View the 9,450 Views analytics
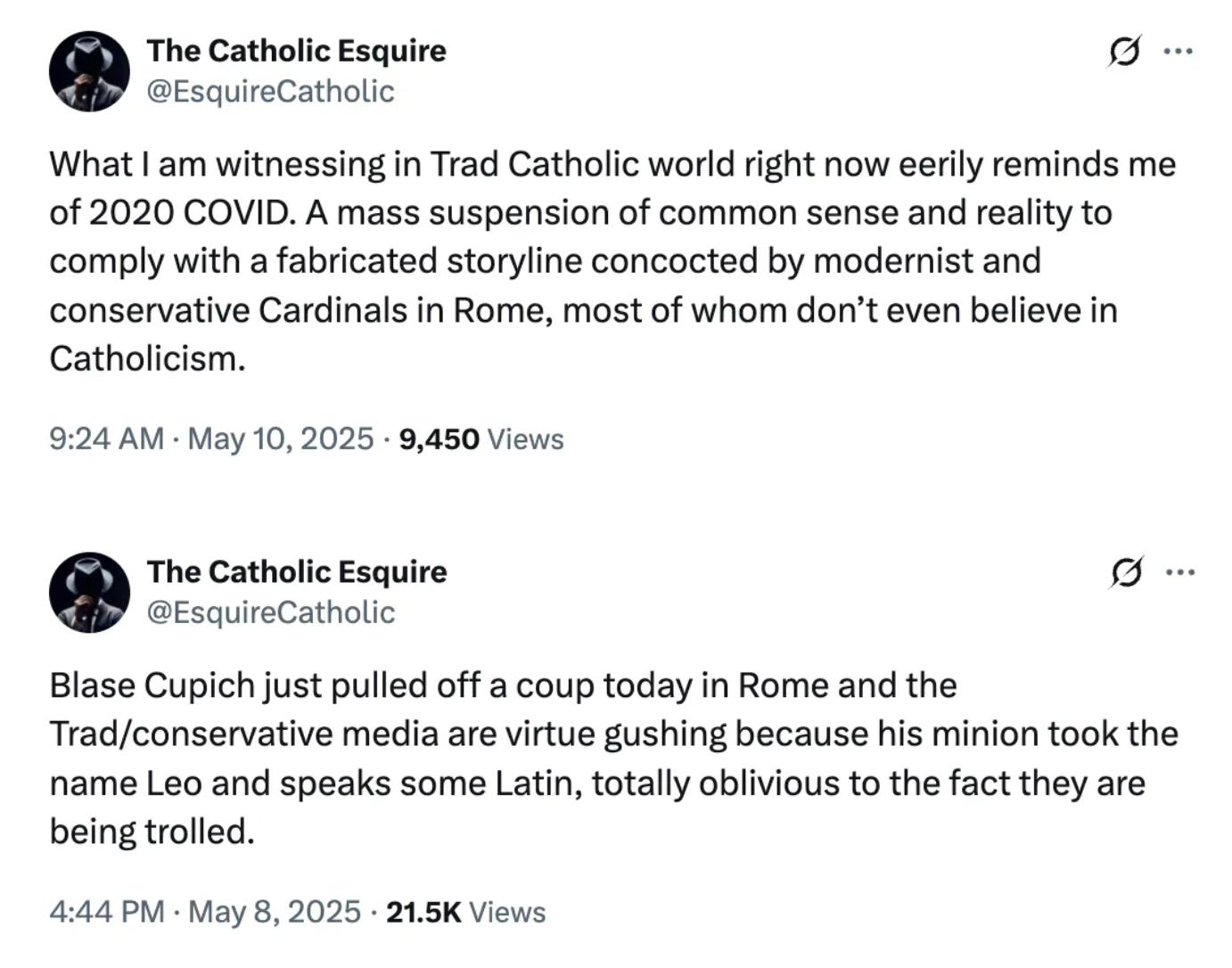 click(481, 439)
